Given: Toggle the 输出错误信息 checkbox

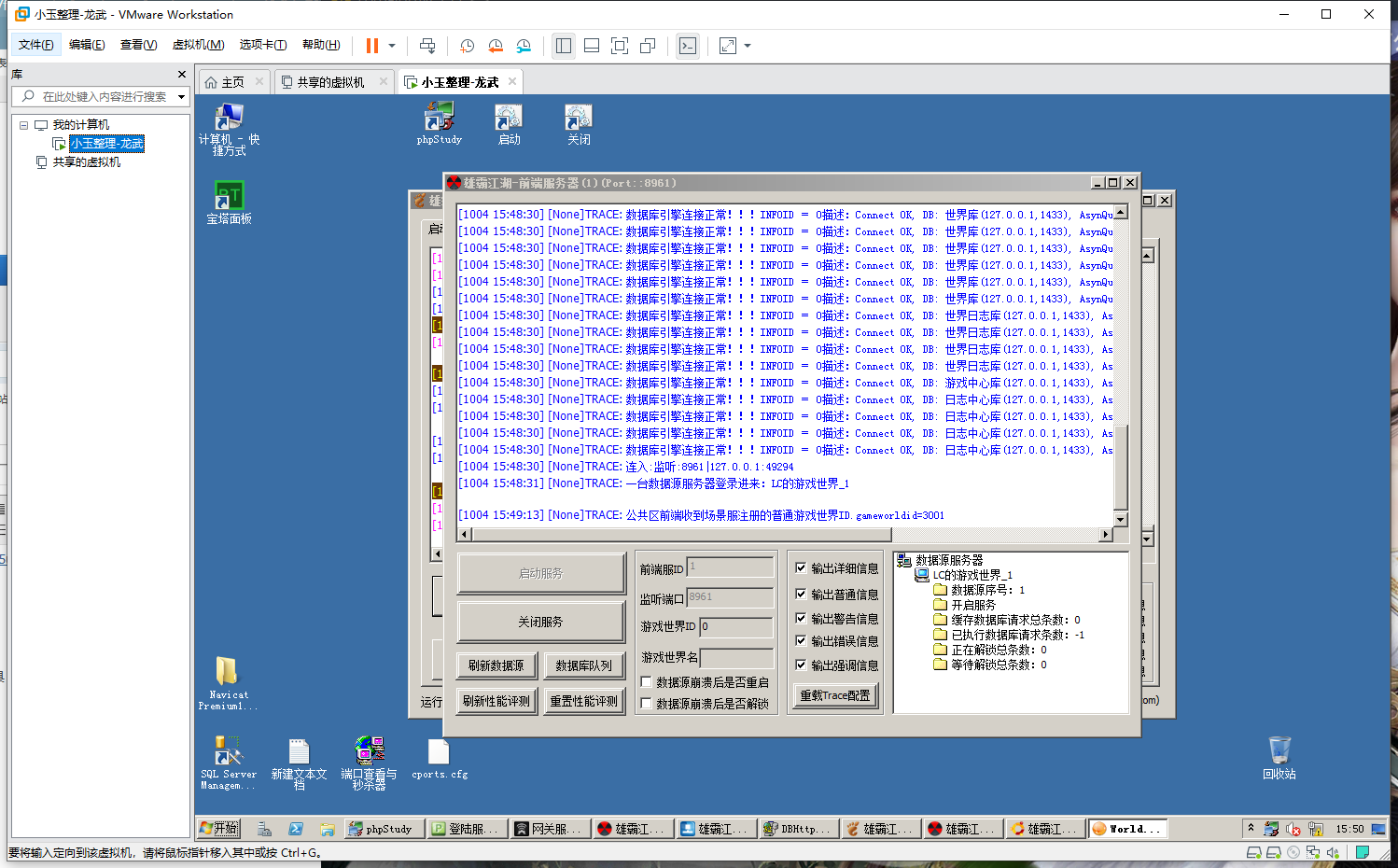Looking at the screenshot, I should click(x=801, y=640).
